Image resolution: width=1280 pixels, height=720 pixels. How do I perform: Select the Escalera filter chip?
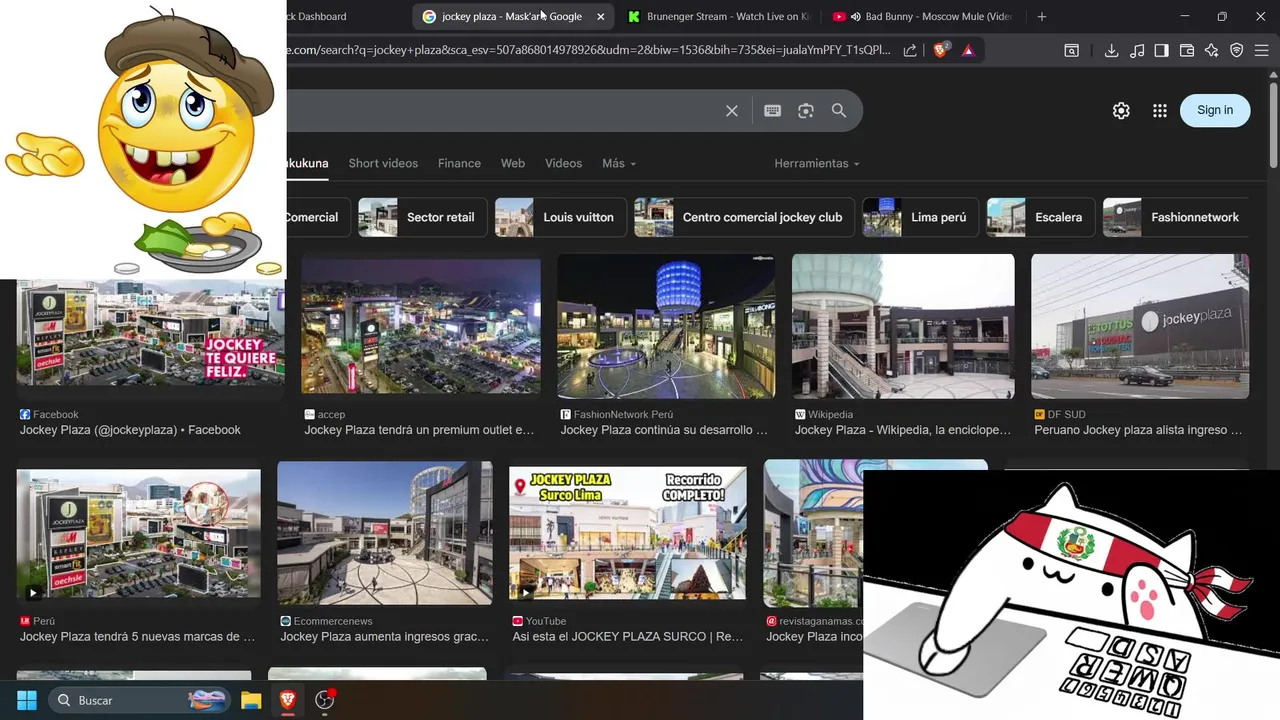[x=1040, y=217]
